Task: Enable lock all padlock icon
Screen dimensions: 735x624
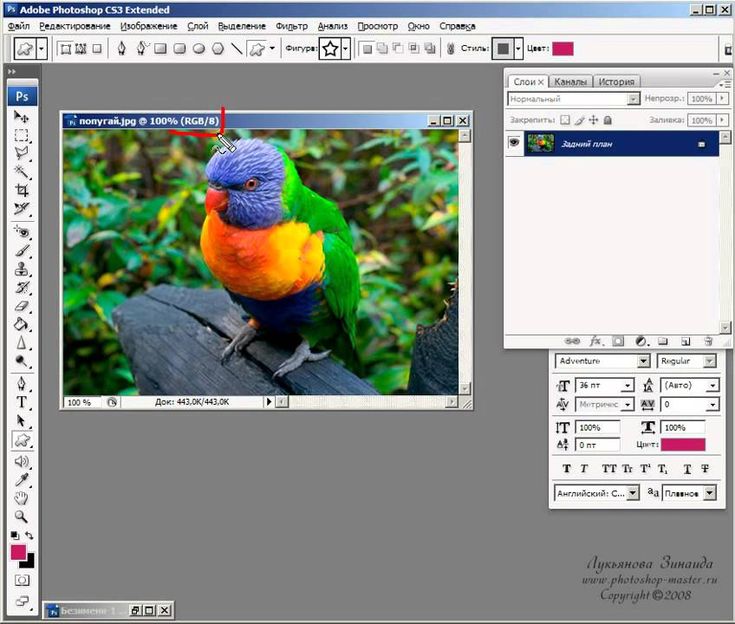Action: pos(608,120)
